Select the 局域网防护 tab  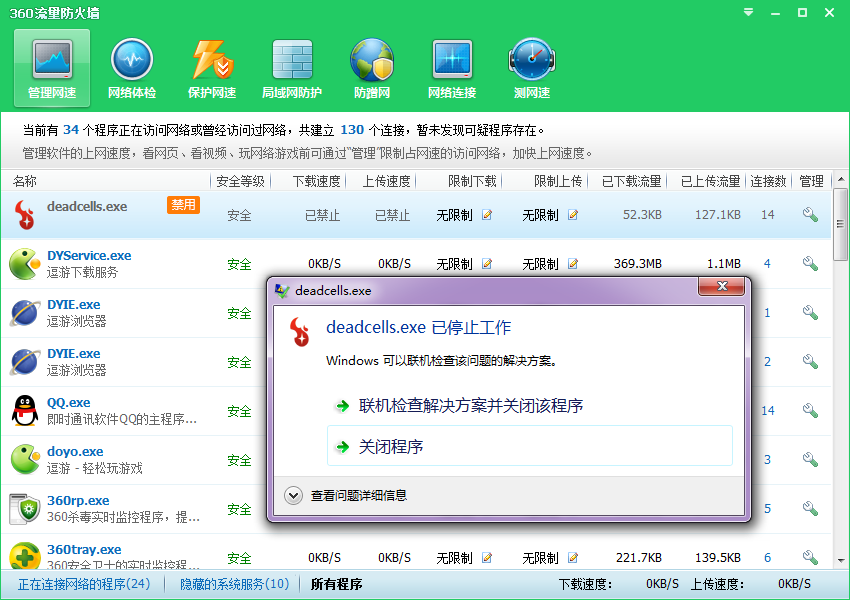coord(292,68)
